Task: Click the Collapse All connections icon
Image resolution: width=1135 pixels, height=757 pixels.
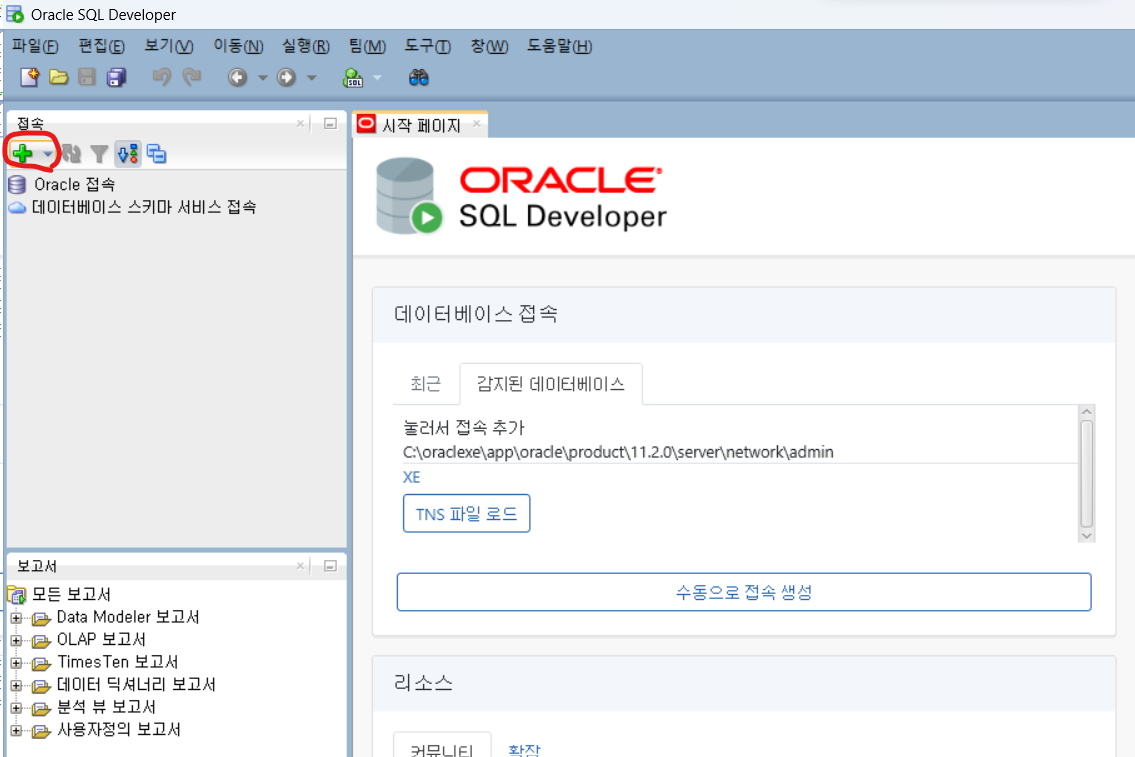Action: click(156, 153)
